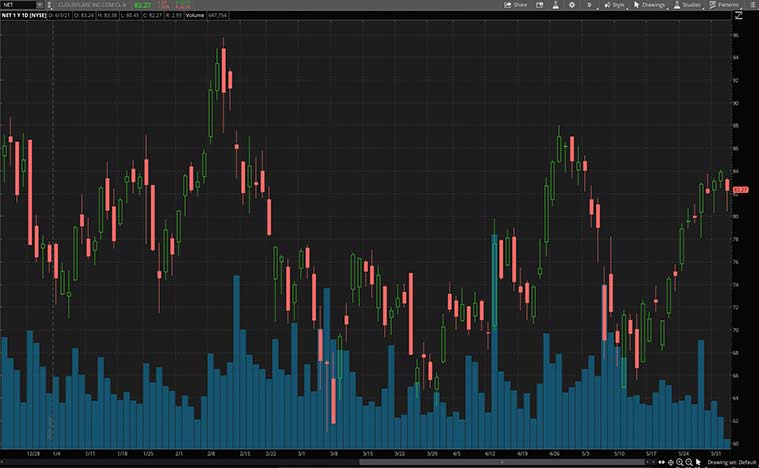This screenshot has width=759, height=468.
Task: Click the NET symbol input field
Action: click(x=20, y=5)
